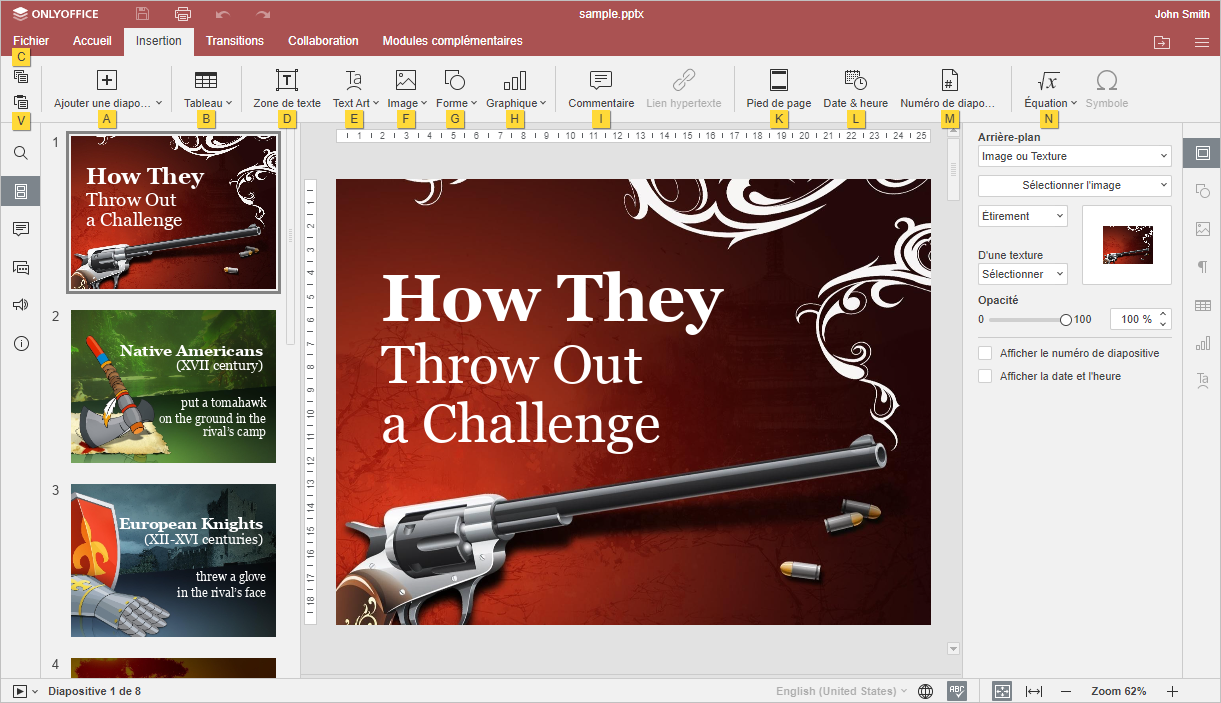The height and width of the screenshot is (703, 1221).
Task: Open image settings in right sidebar
Action: pos(1202,229)
